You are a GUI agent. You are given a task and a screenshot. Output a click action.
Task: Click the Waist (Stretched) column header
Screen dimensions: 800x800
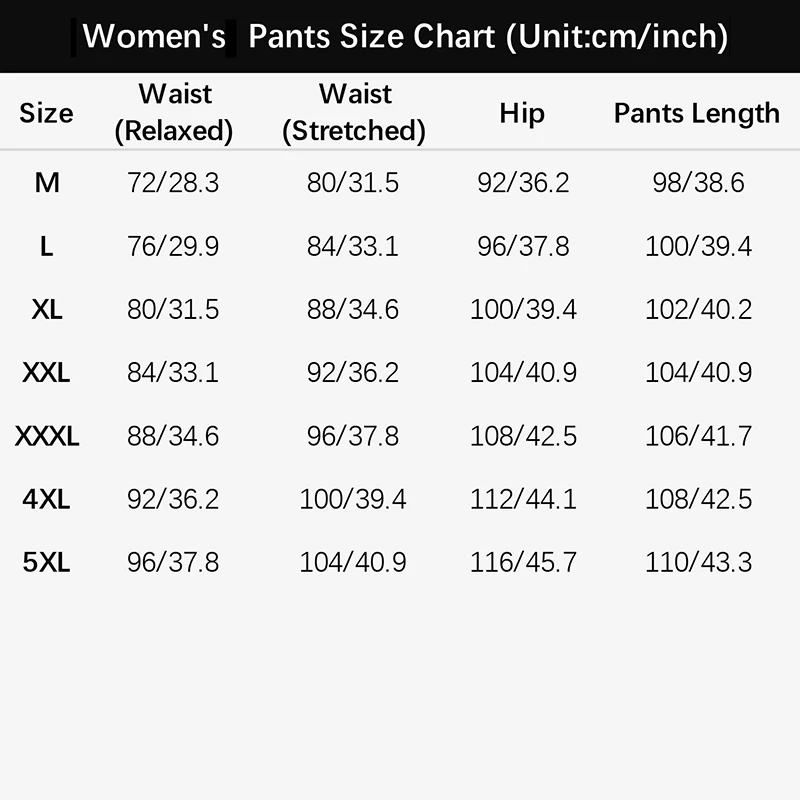(354, 112)
